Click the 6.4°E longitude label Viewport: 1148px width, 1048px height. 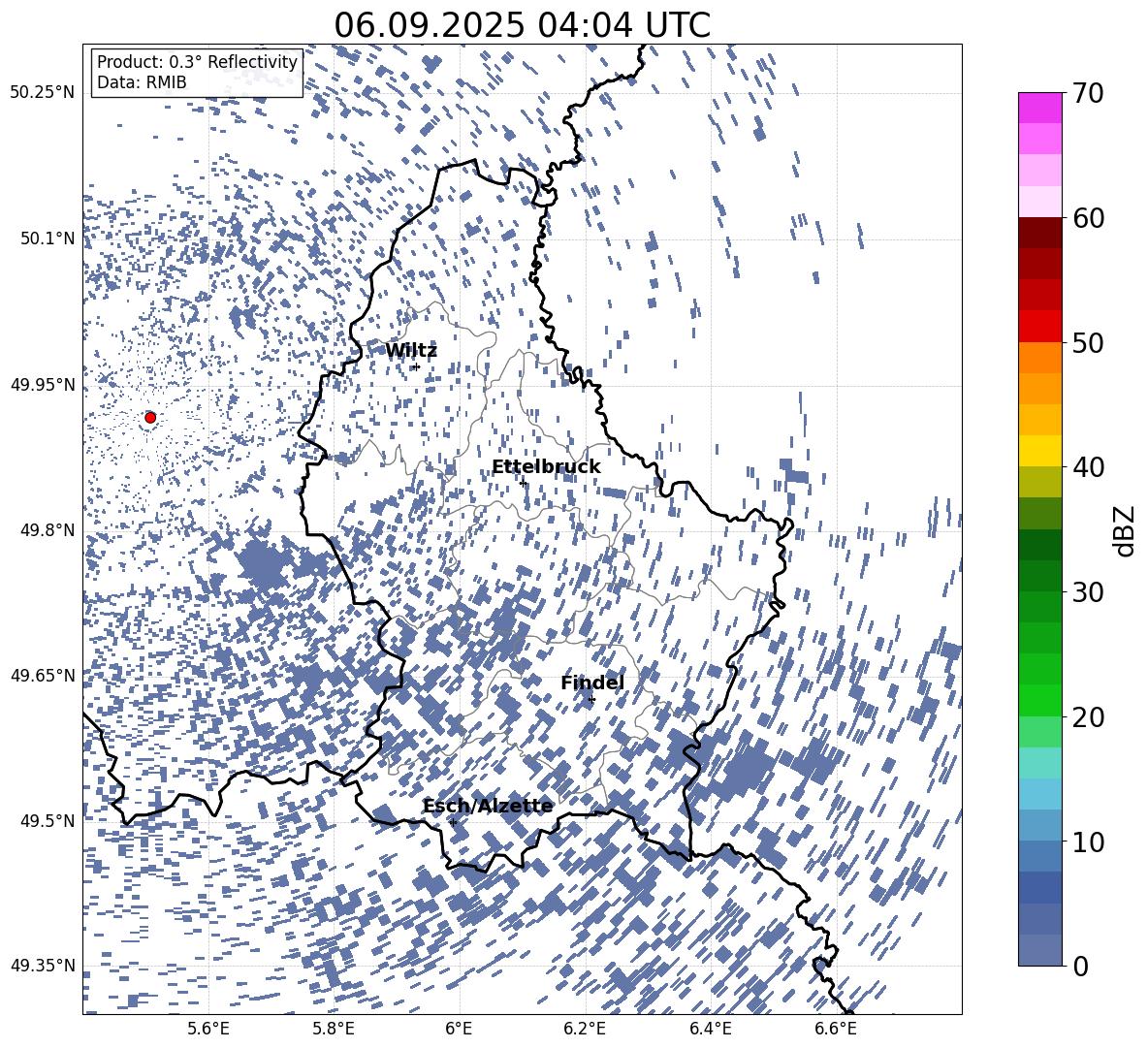click(710, 1030)
